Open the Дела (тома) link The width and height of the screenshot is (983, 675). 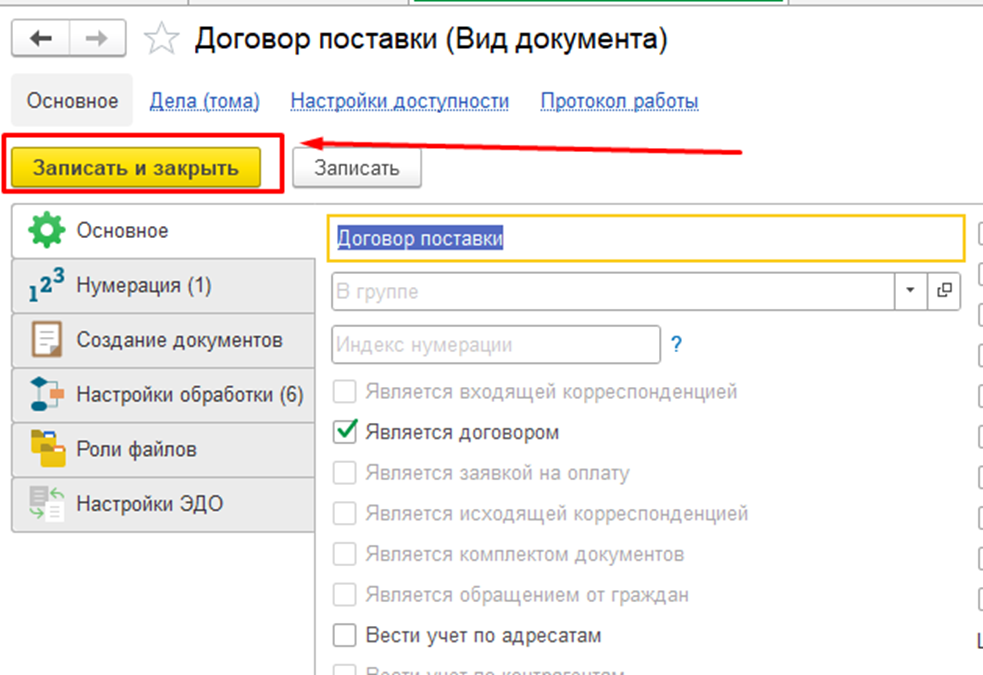click(204, 101)
